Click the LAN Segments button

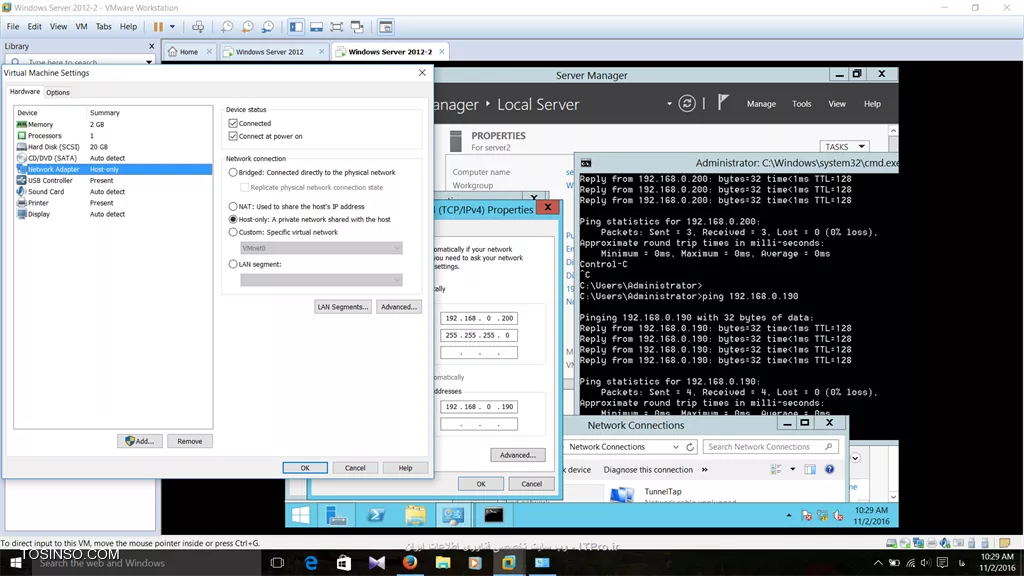tap(342, 307)
